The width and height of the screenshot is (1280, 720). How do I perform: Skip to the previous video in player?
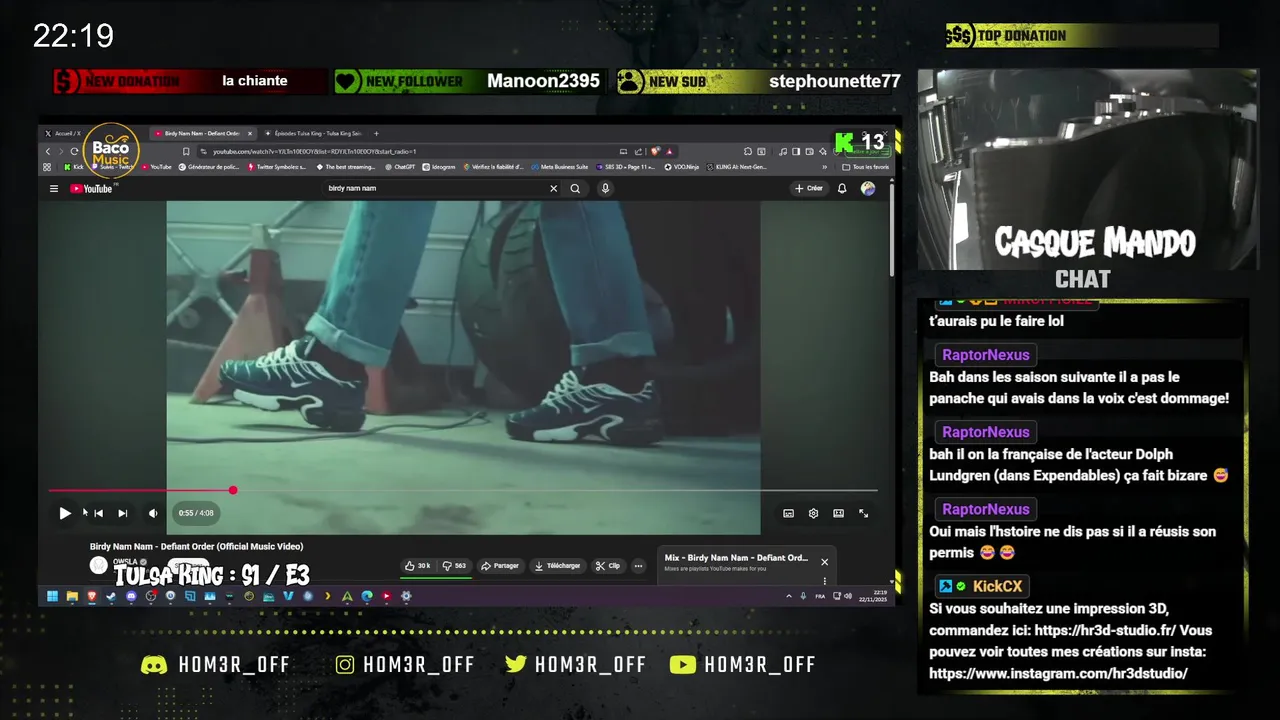tap(98, 513)
